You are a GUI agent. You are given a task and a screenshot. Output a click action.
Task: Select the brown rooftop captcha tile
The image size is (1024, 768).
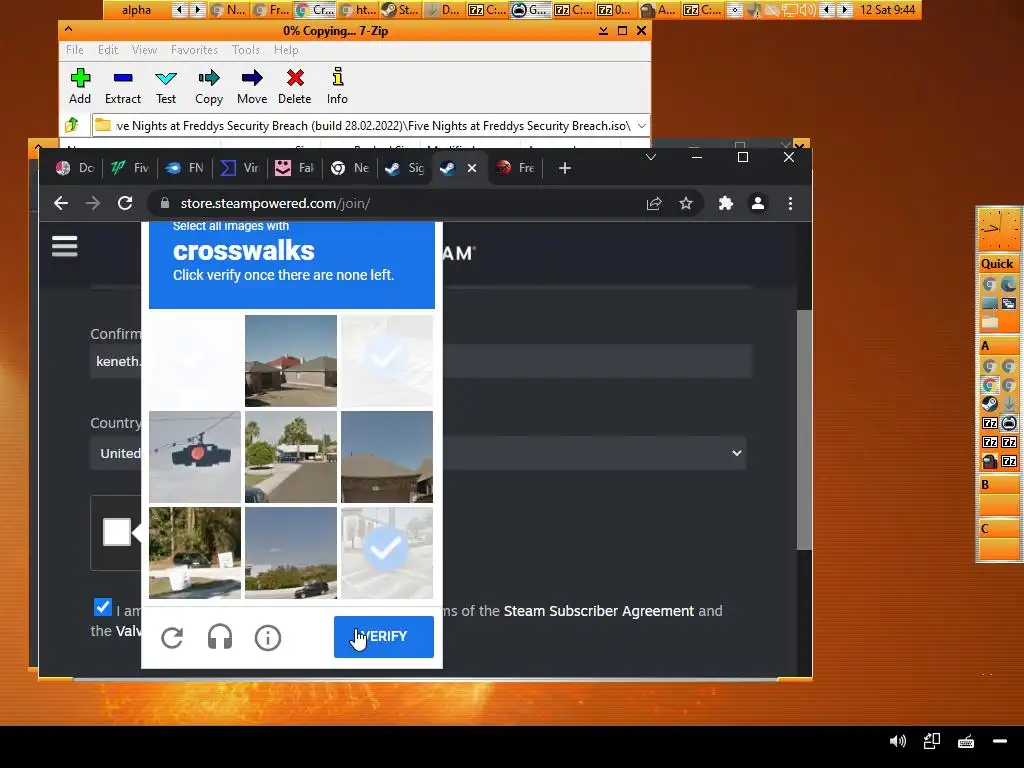click(387, 456)
